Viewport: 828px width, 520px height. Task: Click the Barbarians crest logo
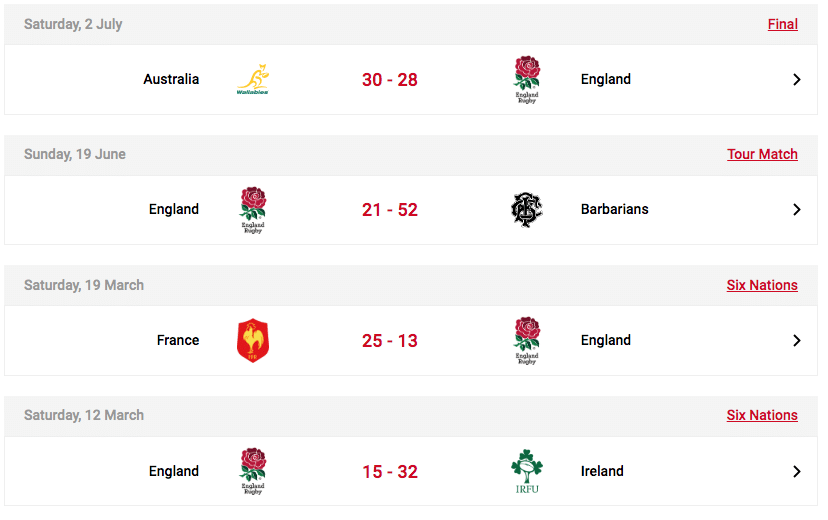[526, 210]
